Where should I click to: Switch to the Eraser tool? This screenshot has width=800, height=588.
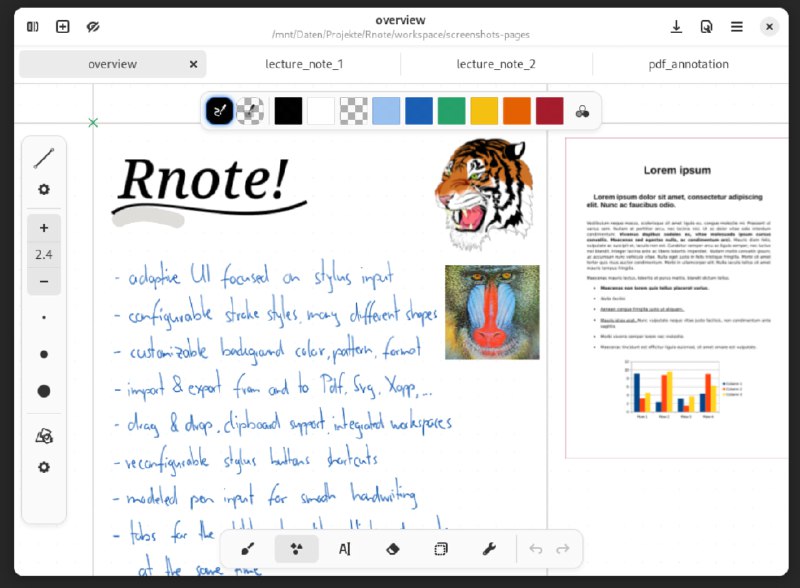[x=392, y=548]
